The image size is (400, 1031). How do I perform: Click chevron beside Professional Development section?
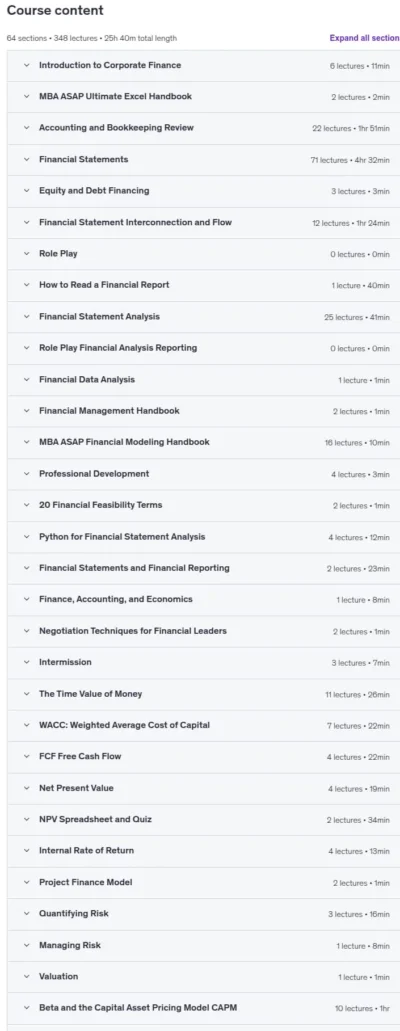pos(26,473)
